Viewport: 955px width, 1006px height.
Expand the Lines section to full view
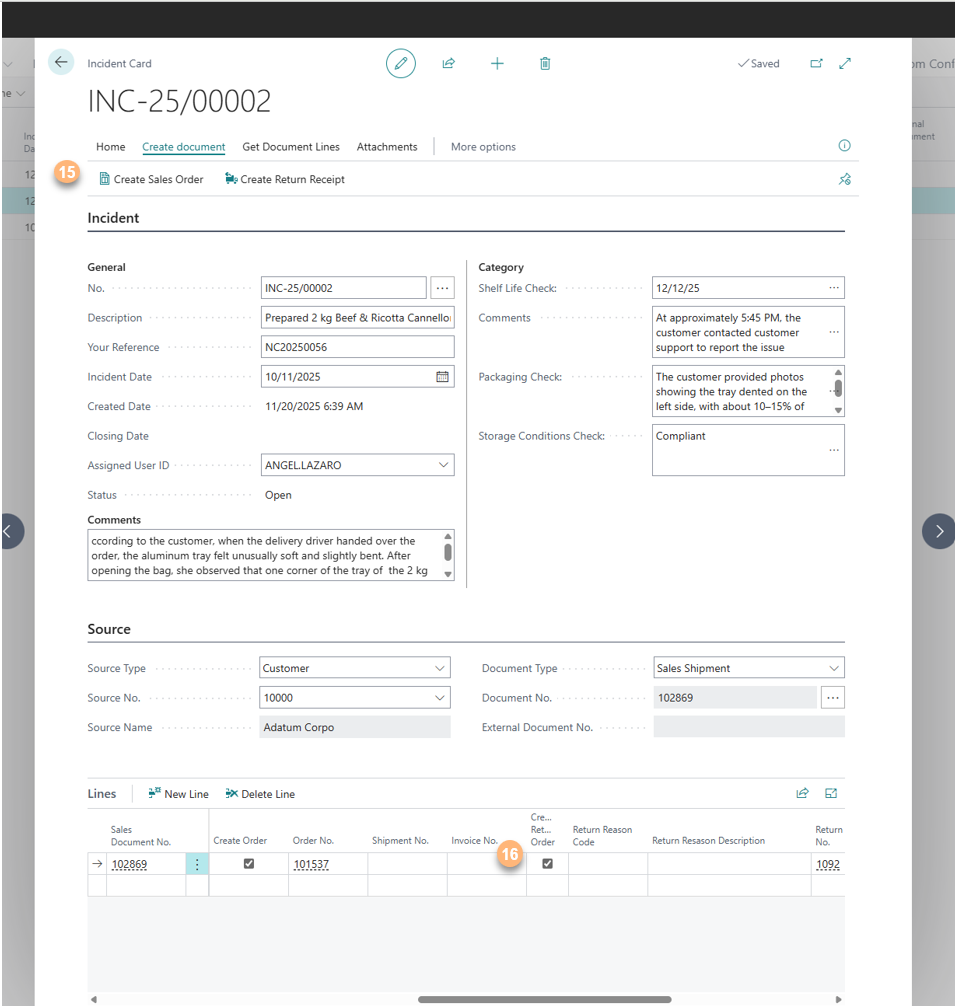pos(831,794)
